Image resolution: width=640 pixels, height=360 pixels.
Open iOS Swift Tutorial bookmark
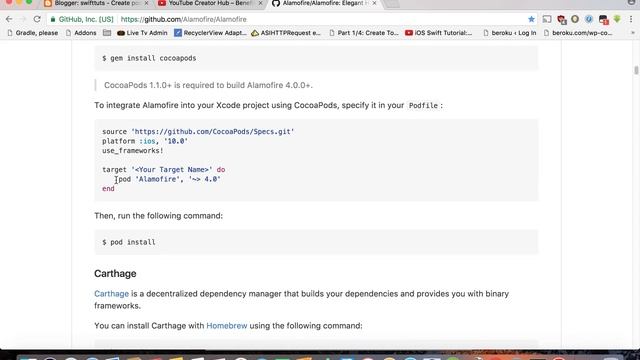tap(438, 33)
